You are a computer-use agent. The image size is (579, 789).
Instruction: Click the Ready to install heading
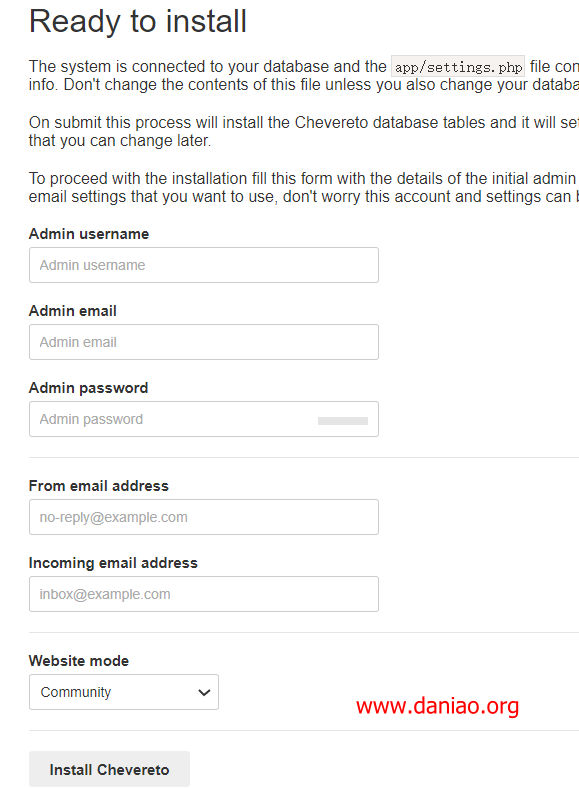138,22
